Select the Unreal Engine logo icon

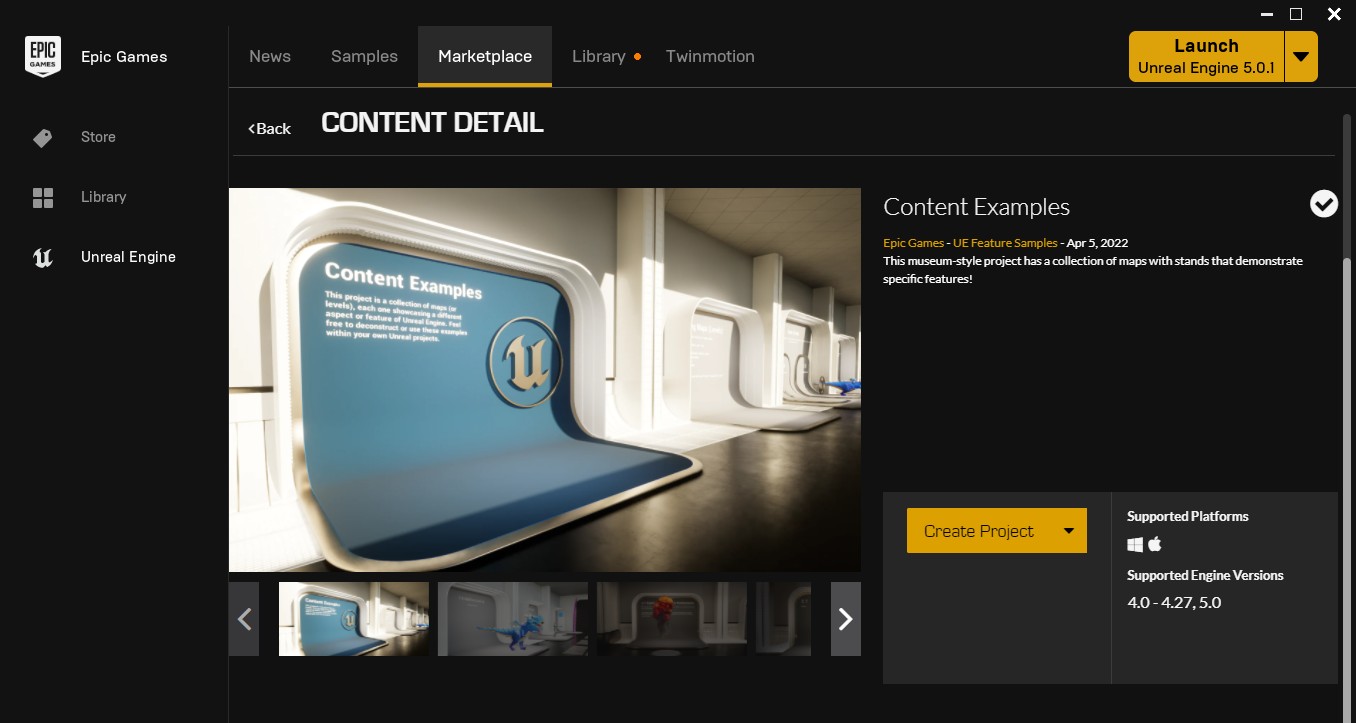[x=43, y=257]
